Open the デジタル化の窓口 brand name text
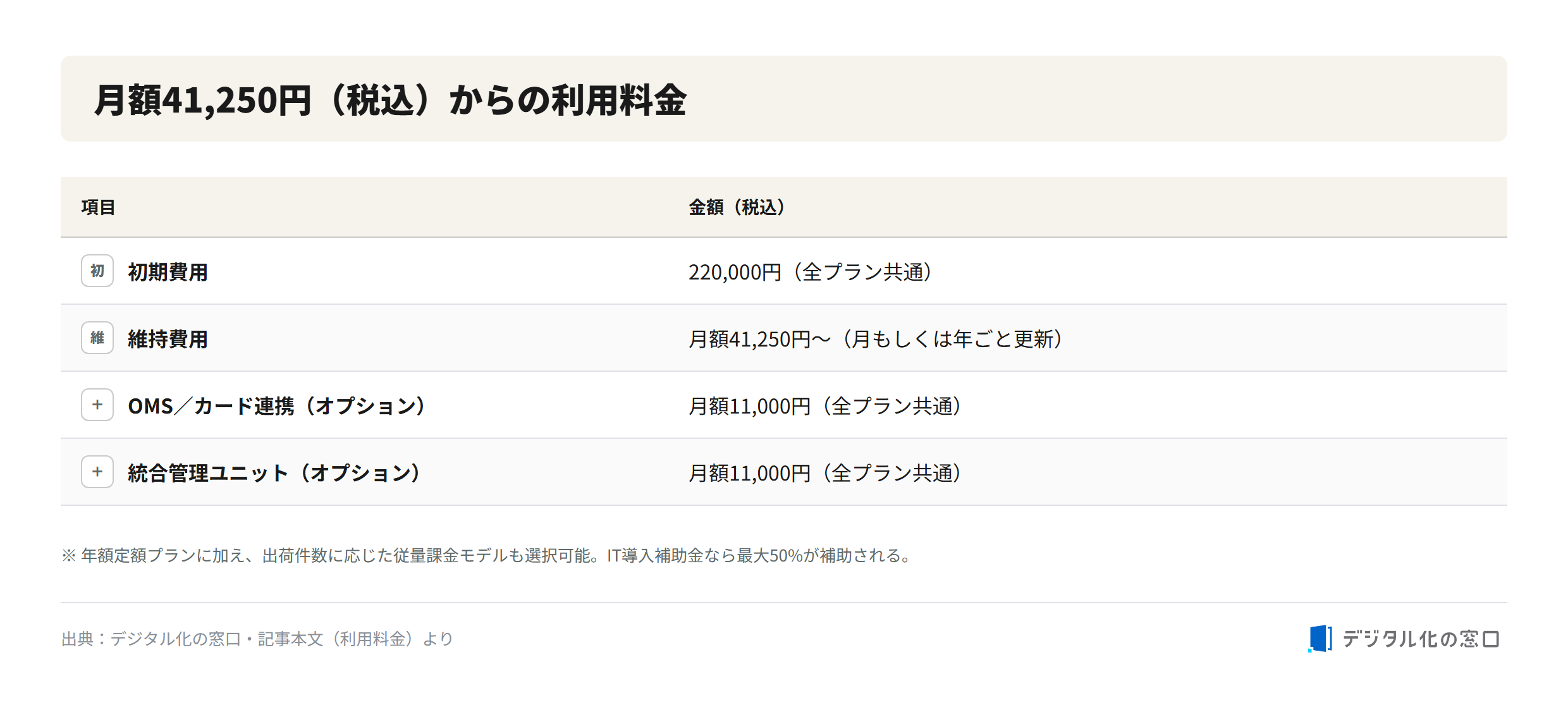The width and height of the screenshot is (1568, 712). 1421,639
